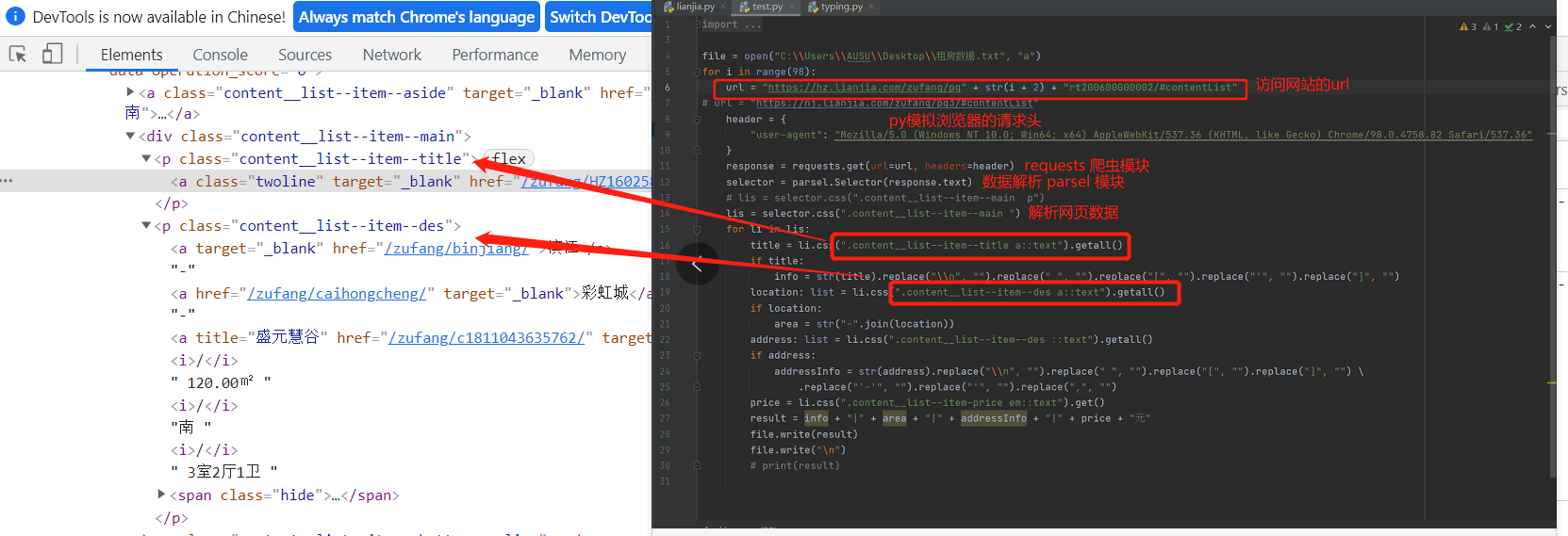The image size is (1568, 536).
Task: Click line number 16 in the gutter
Action: pos(665,245)
